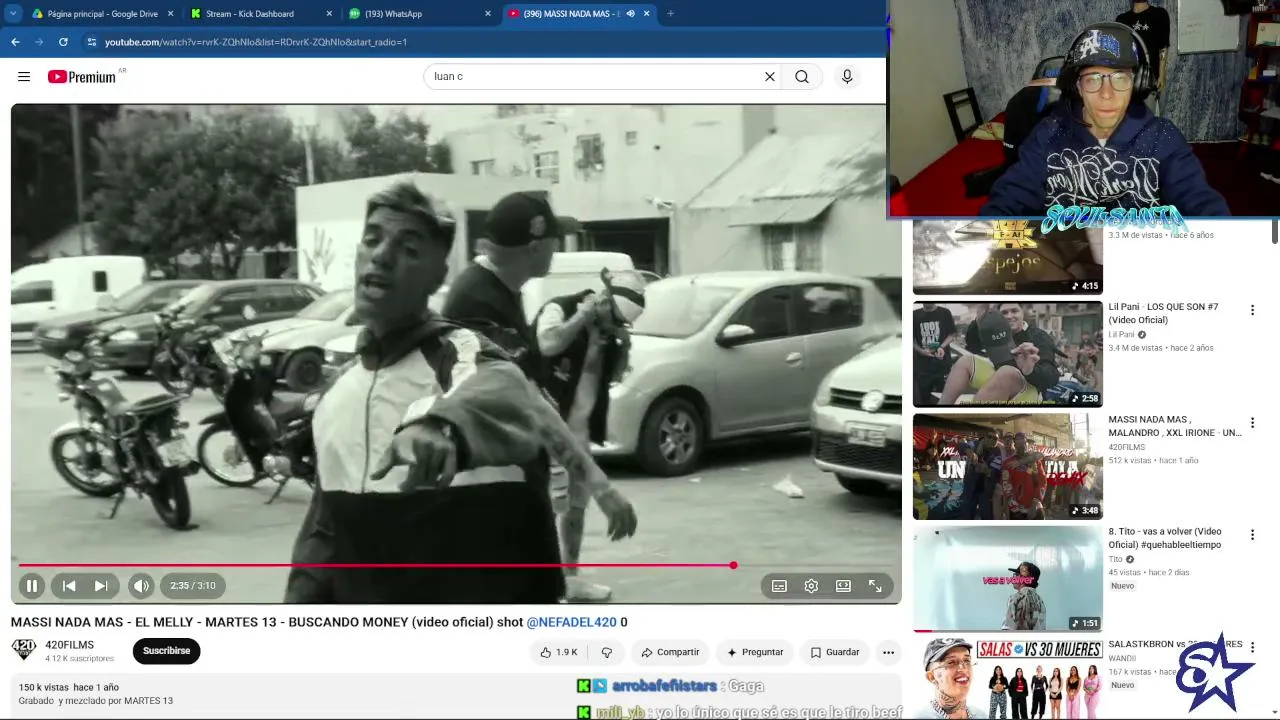
Task: Toggle subtitles on the video player
Action: (779, 586)
